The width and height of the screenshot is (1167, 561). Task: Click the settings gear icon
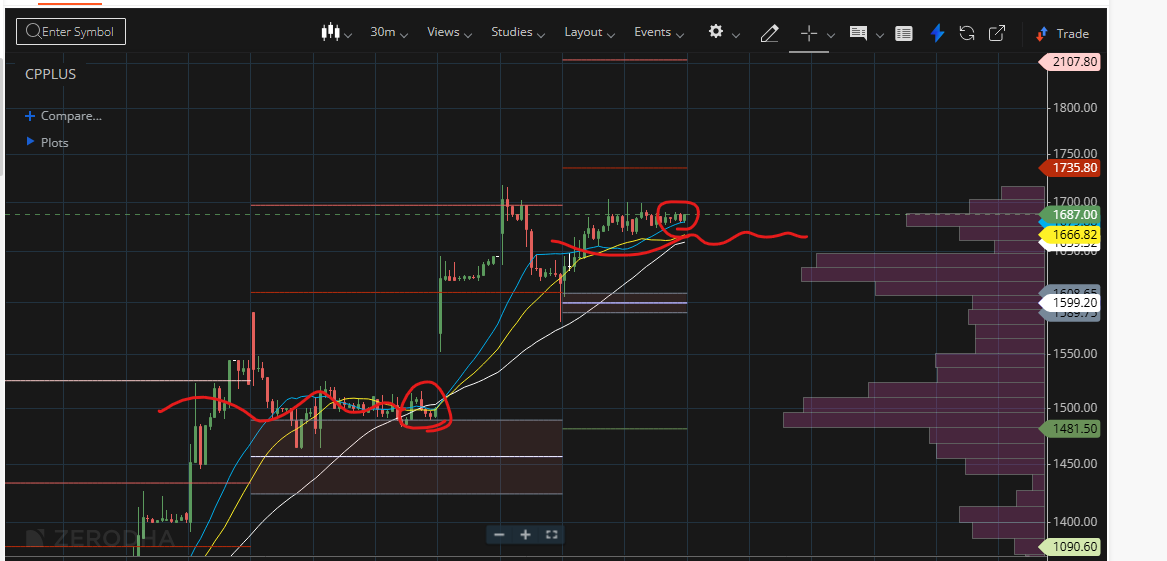click(x=716, y=31)
